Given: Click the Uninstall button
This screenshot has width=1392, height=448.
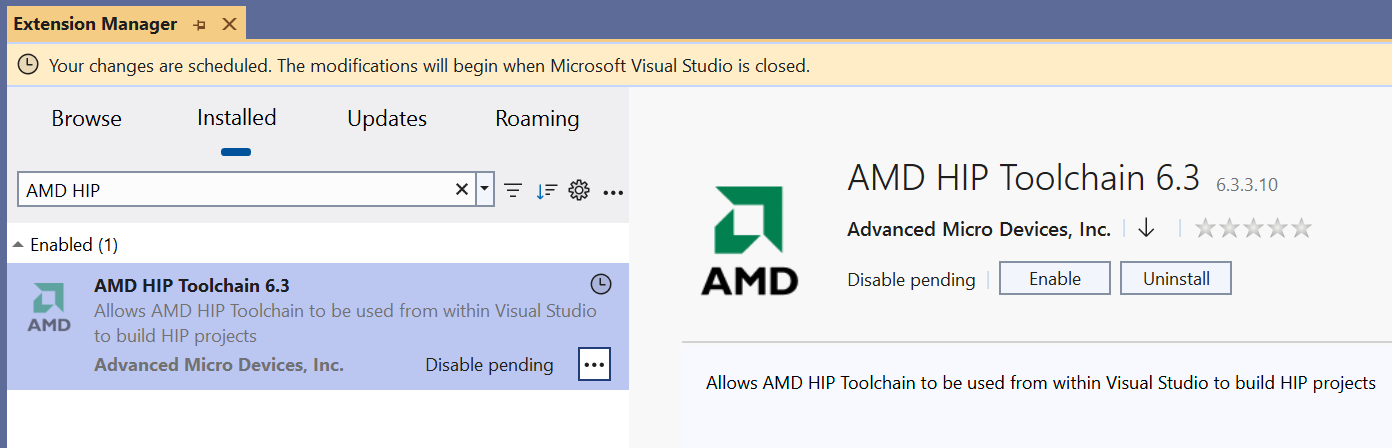Looking at the screenshot, I should 1175,279.
